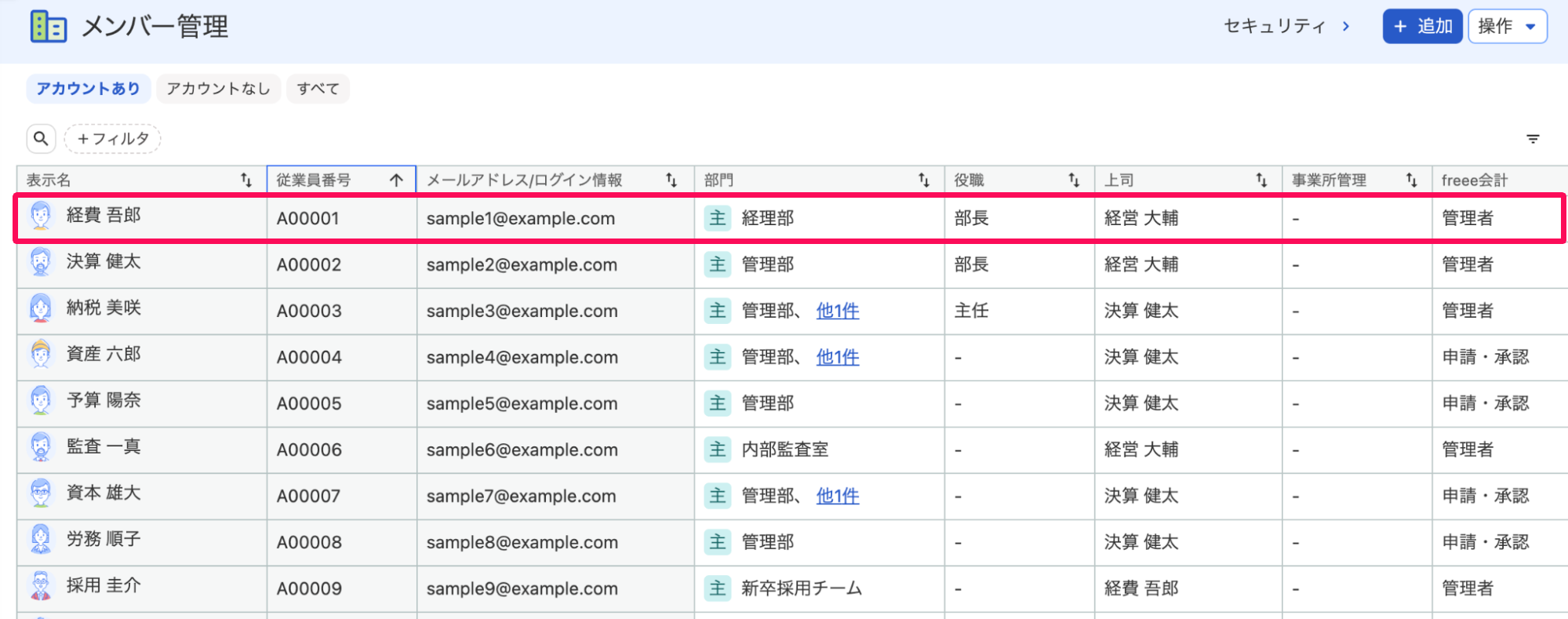Click the メンバー管理 page title
The height and width of the screenshot is (619, 1568).
(x=155, y=27)
